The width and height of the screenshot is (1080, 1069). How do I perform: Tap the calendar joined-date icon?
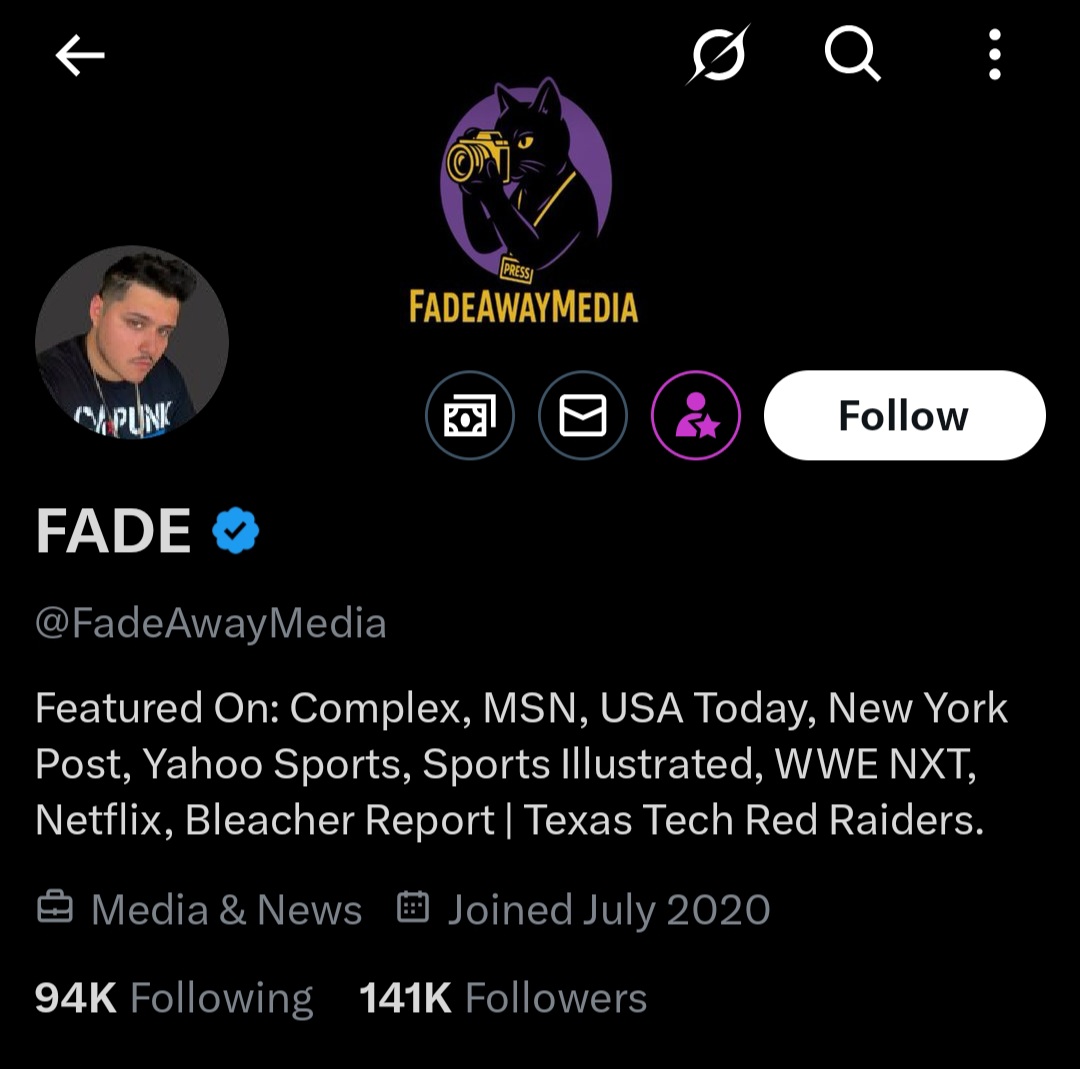tap(413, 907)
